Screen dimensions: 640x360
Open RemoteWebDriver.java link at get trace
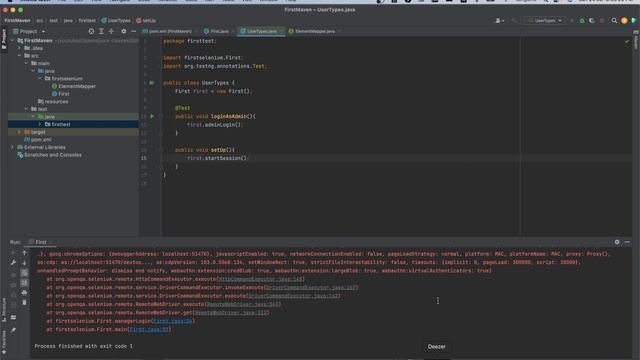pyautogui.click(x=231, y=313)
